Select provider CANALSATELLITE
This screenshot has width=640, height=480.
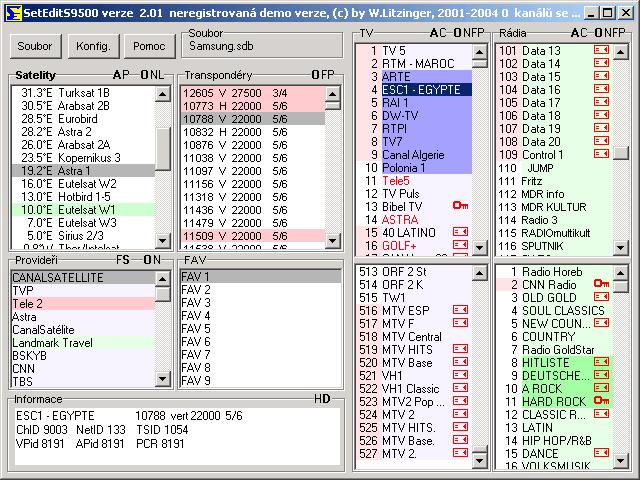[x=83, y=278]
